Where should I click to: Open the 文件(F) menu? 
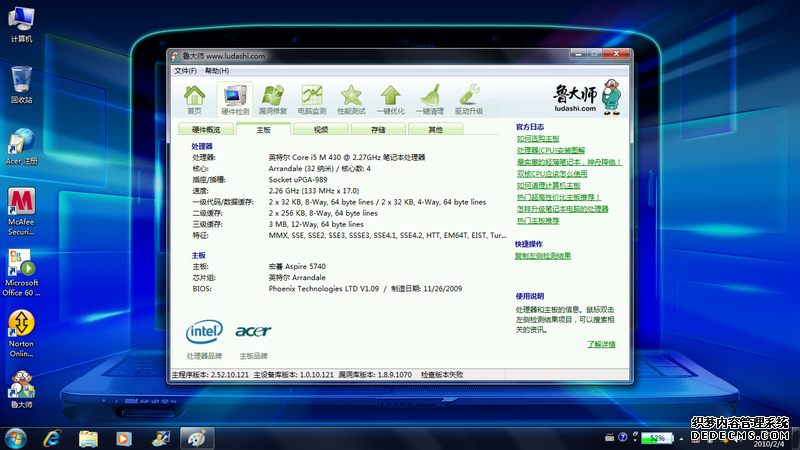click(185, 71)
